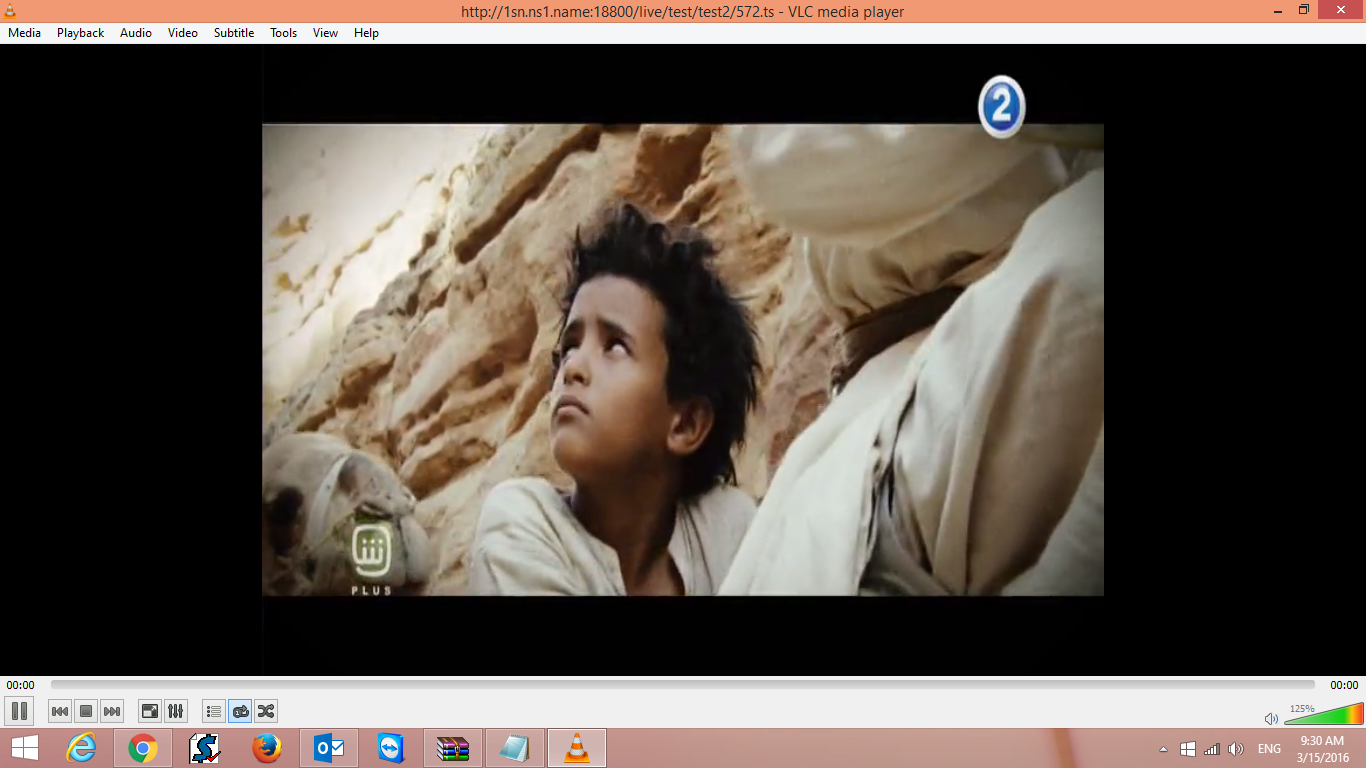
Task: Toggle random shuffle playback
Action: tap(266, 711)
